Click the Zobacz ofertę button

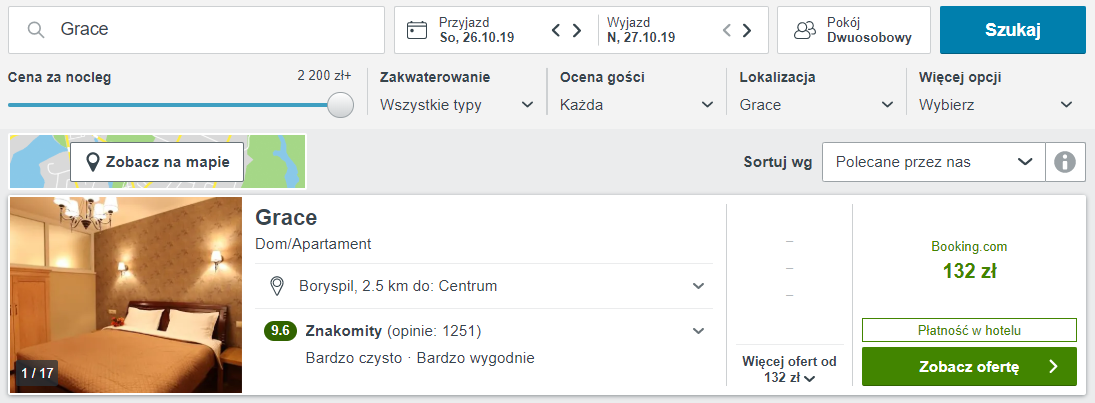pos(969,367)
